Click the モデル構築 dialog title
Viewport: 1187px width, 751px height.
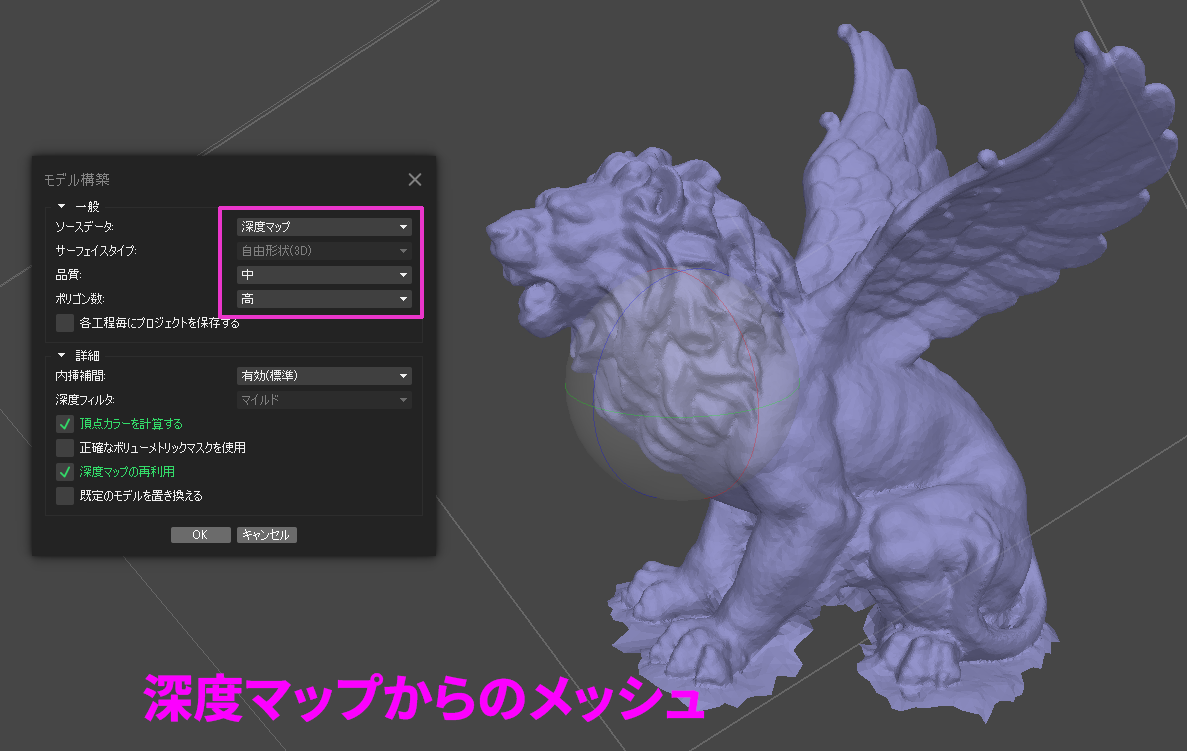(x=76, y=179)
